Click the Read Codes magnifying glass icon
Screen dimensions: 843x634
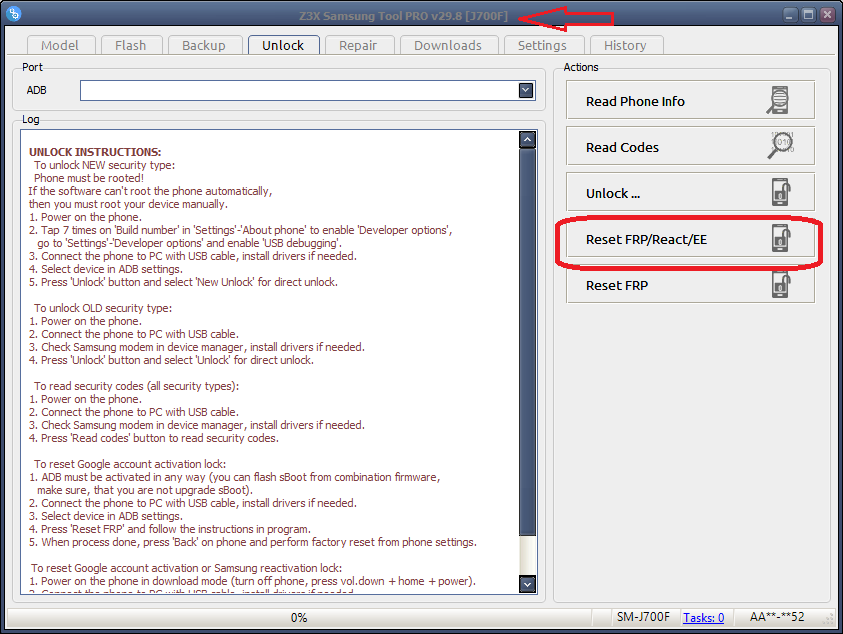tap(781, 145)
